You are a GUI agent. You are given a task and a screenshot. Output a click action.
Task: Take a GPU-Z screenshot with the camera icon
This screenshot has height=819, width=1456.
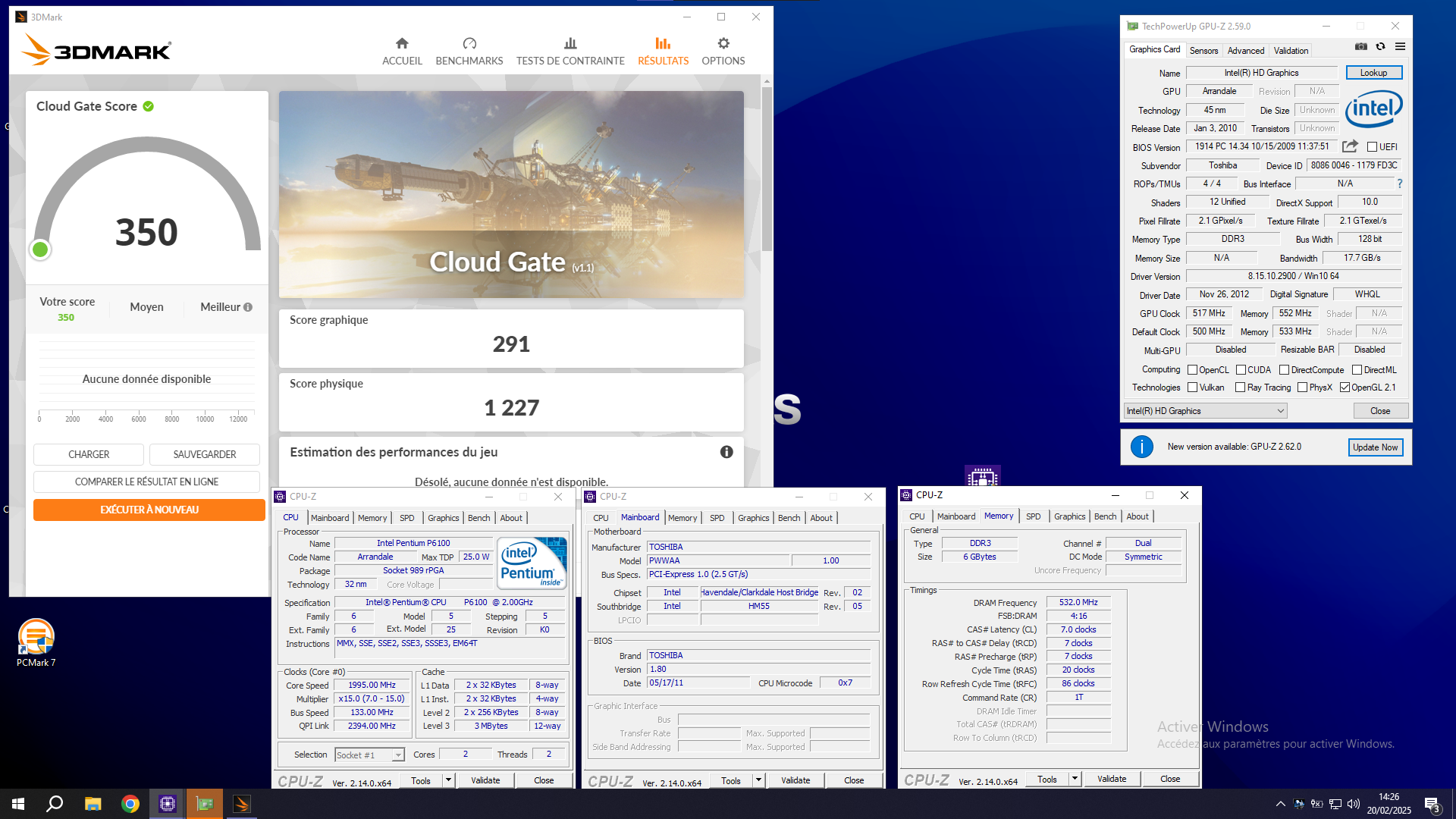pyautogui.click(x=1361, y=46)
